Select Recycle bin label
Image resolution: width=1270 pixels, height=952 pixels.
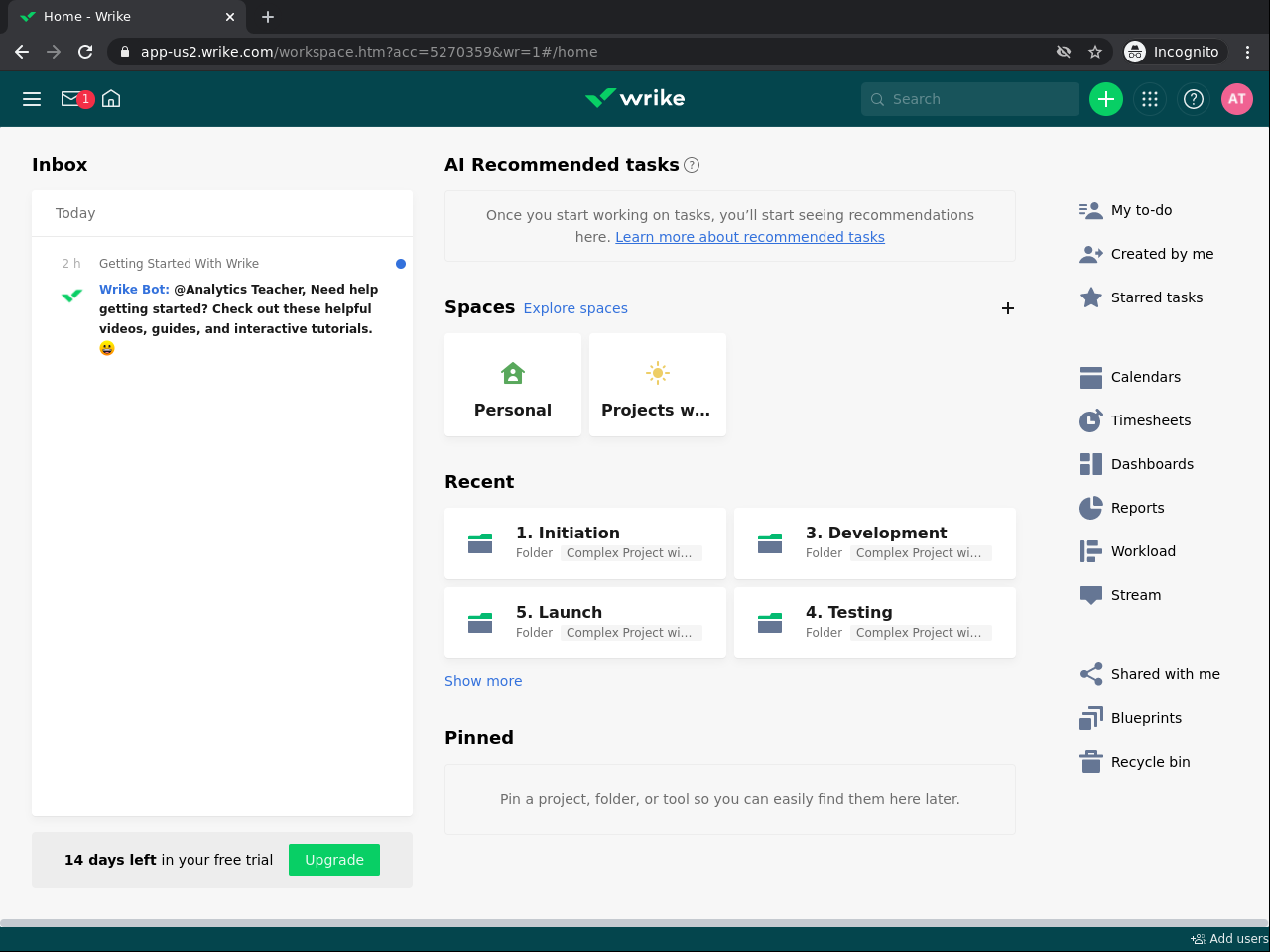[x=1150, y=762]
